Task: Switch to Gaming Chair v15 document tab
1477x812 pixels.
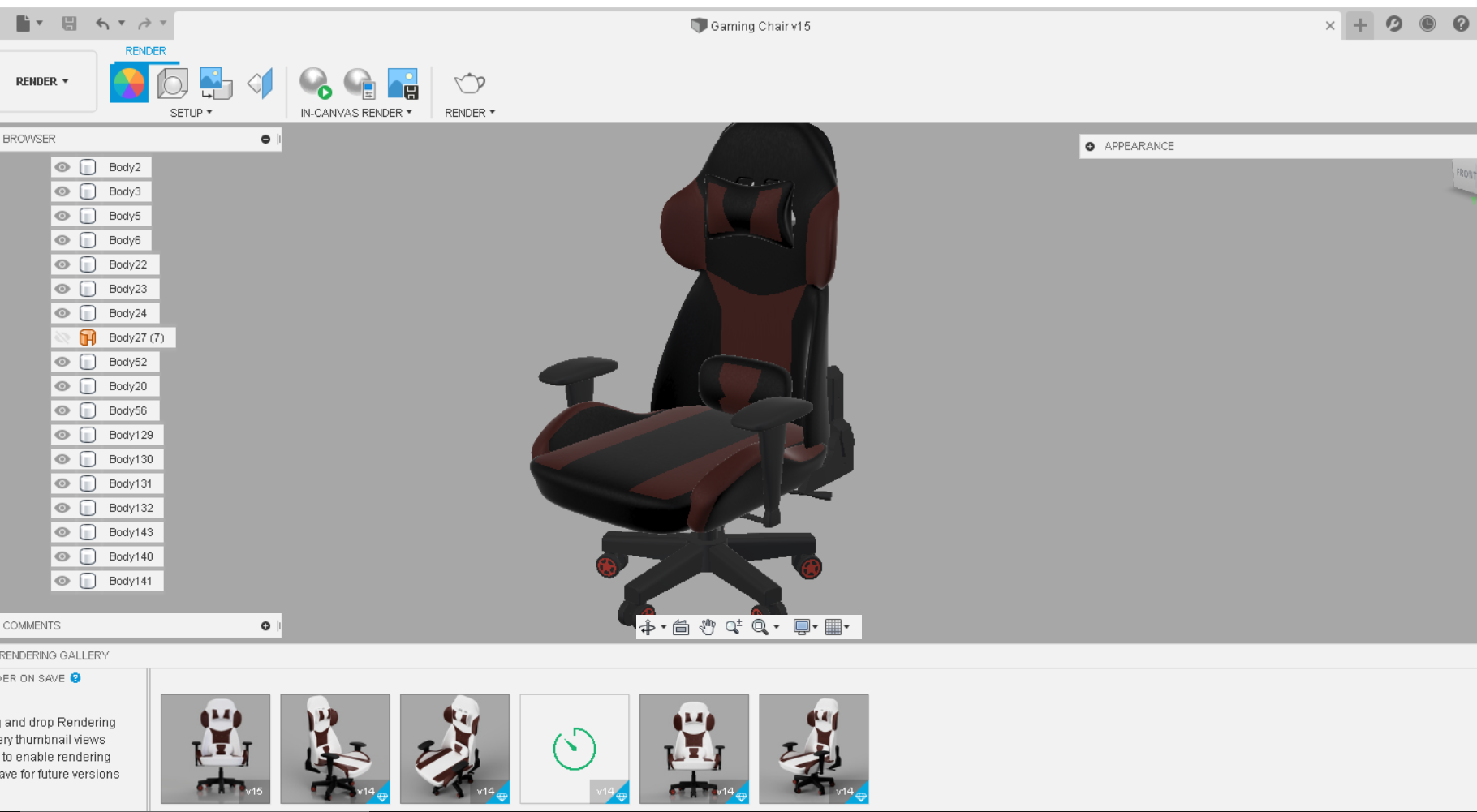Action: [751, 26]
